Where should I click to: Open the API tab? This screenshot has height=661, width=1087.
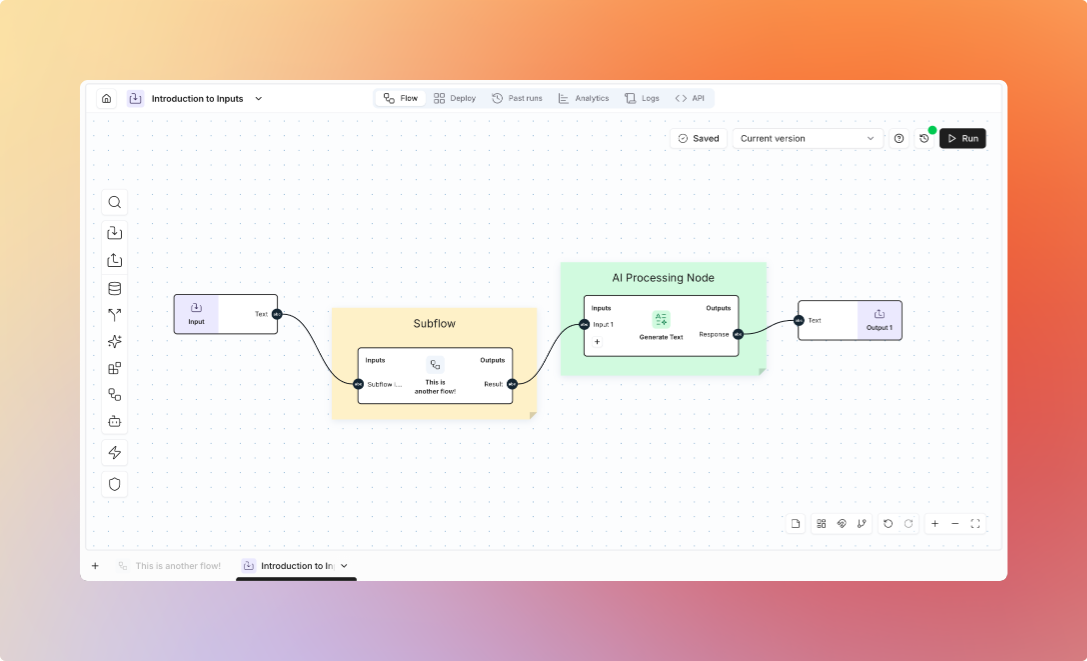coord(690,98)
